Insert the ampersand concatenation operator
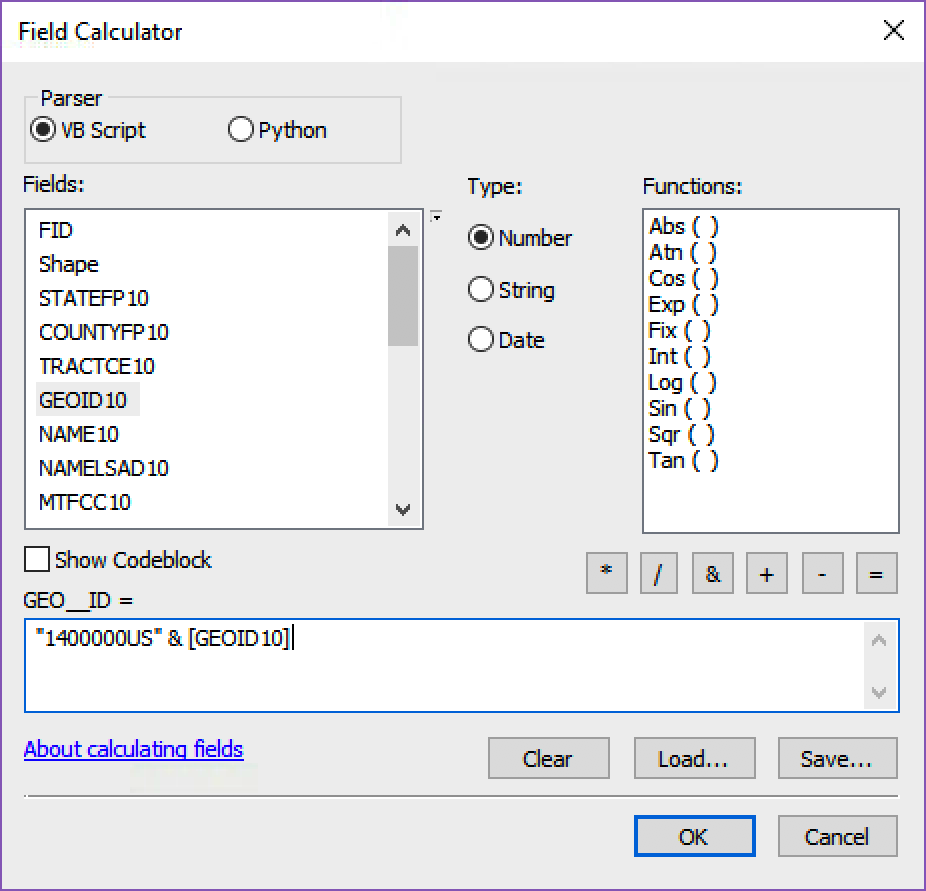The height and width of the screenshot is (891, 926). click(x=712, y=573)
